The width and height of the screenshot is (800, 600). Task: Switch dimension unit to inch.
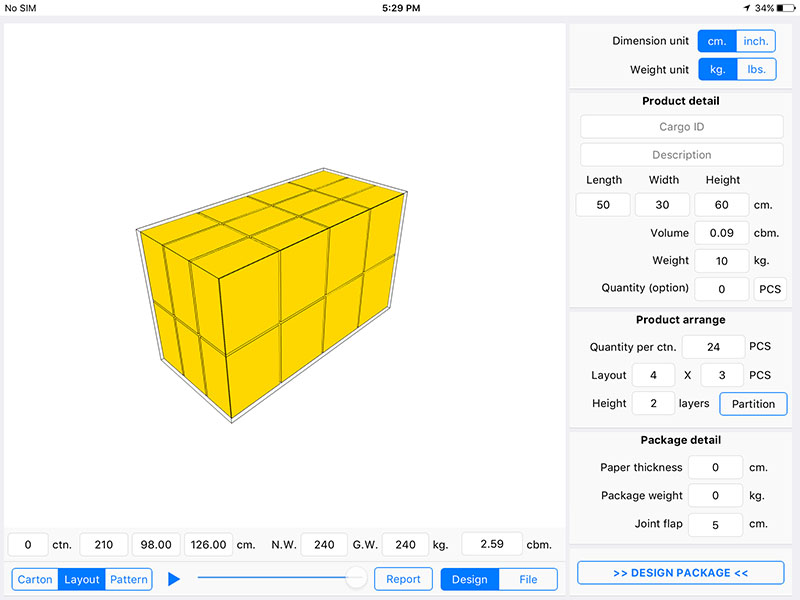(x=756, y=41)
